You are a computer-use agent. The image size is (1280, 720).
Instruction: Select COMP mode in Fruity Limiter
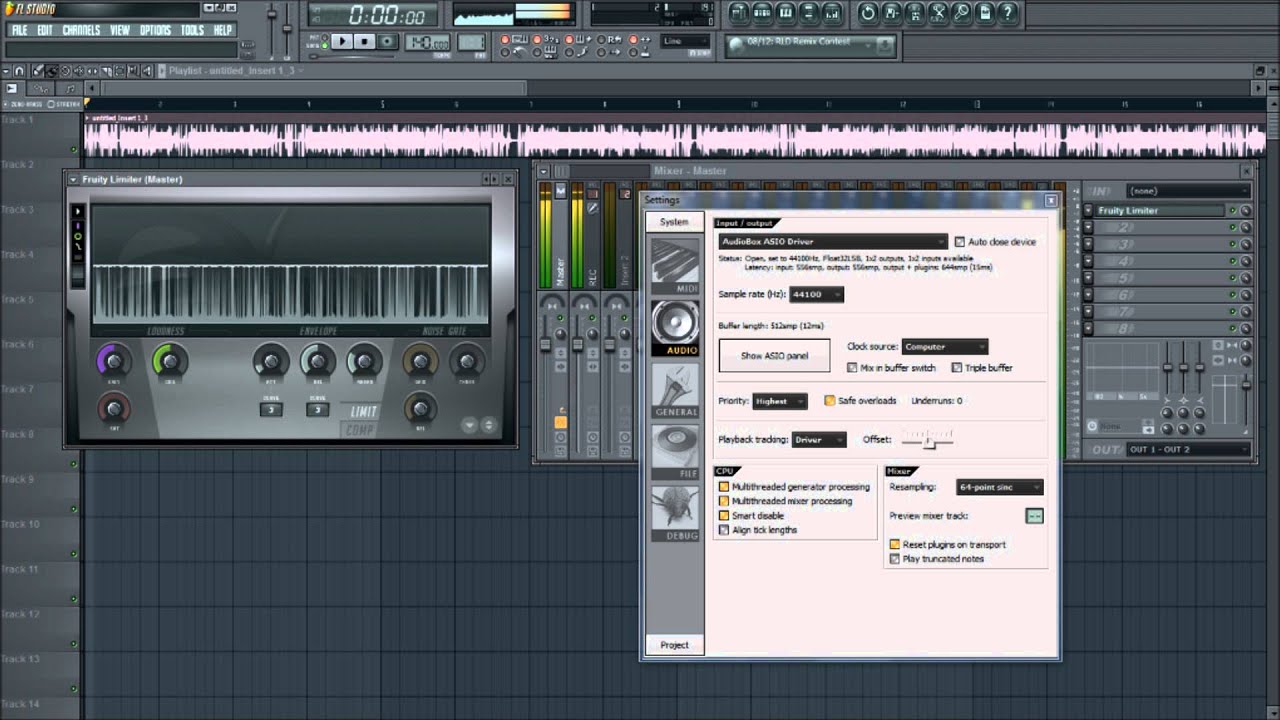(x=359, y=430)
